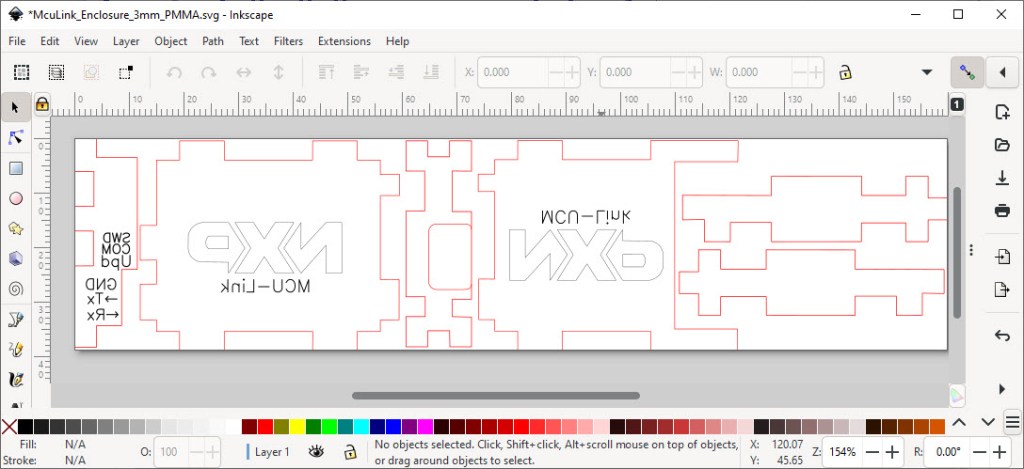Choose the Ellipse tool in the toolbox

pyautogui.click(x=16, y=198)
